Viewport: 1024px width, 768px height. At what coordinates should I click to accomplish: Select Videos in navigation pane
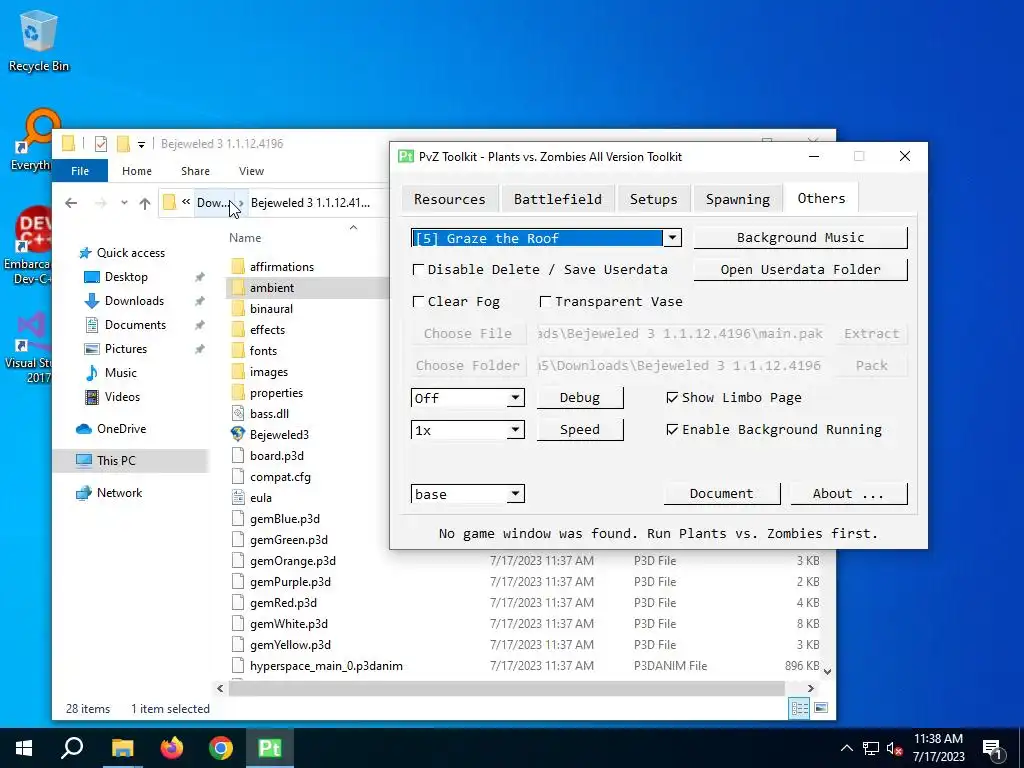122,397
